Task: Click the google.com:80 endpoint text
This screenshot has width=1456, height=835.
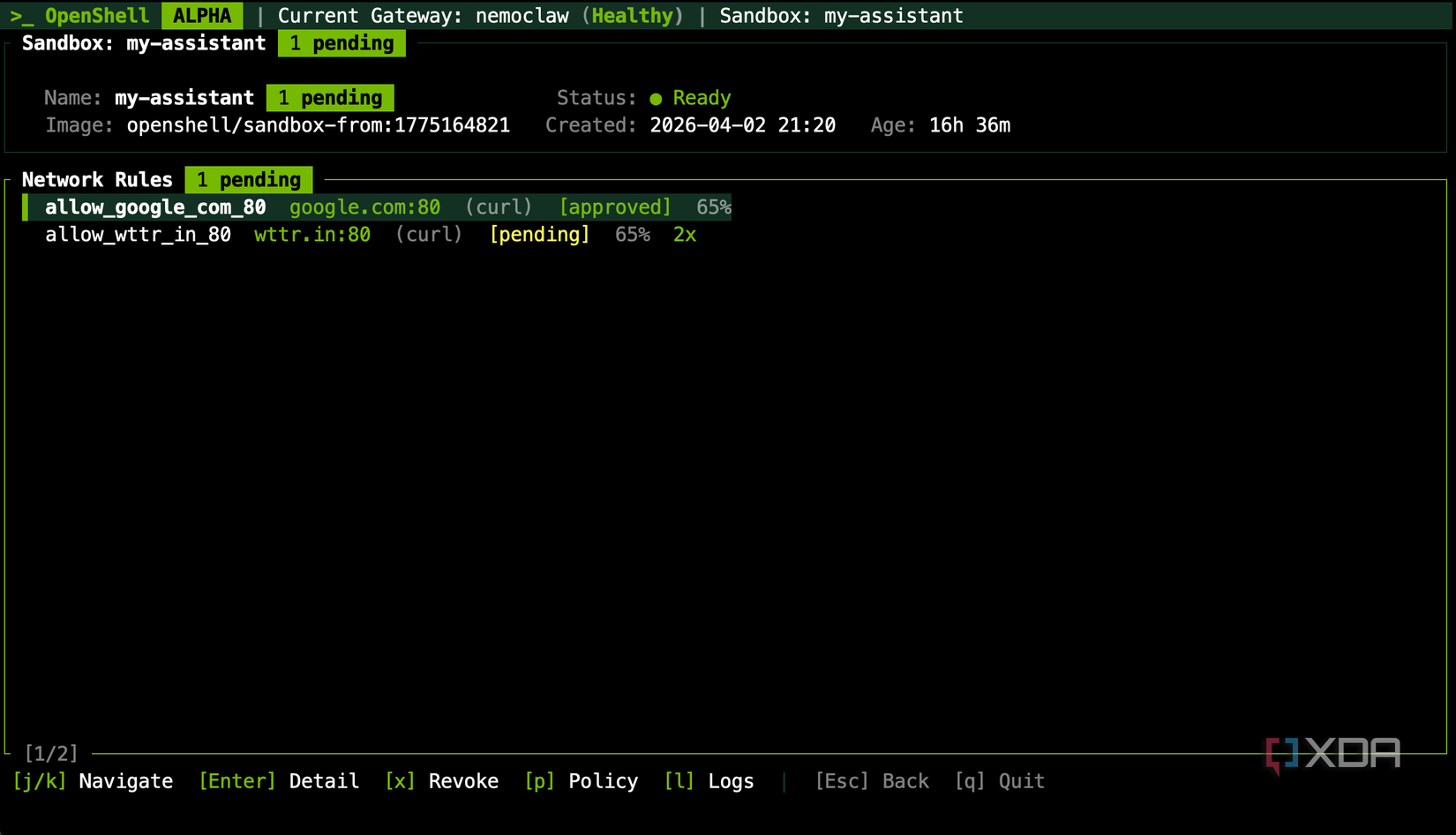Action: (364, 207)
